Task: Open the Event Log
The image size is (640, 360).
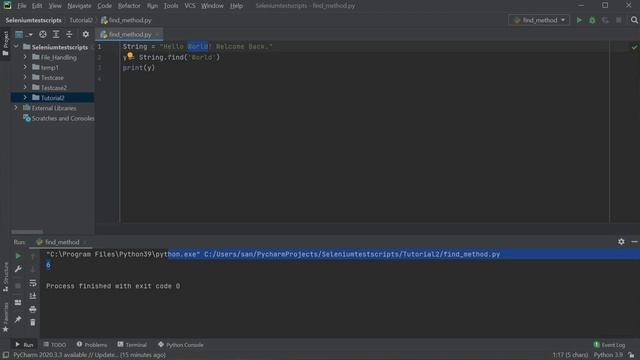Action: click(609, 345)
